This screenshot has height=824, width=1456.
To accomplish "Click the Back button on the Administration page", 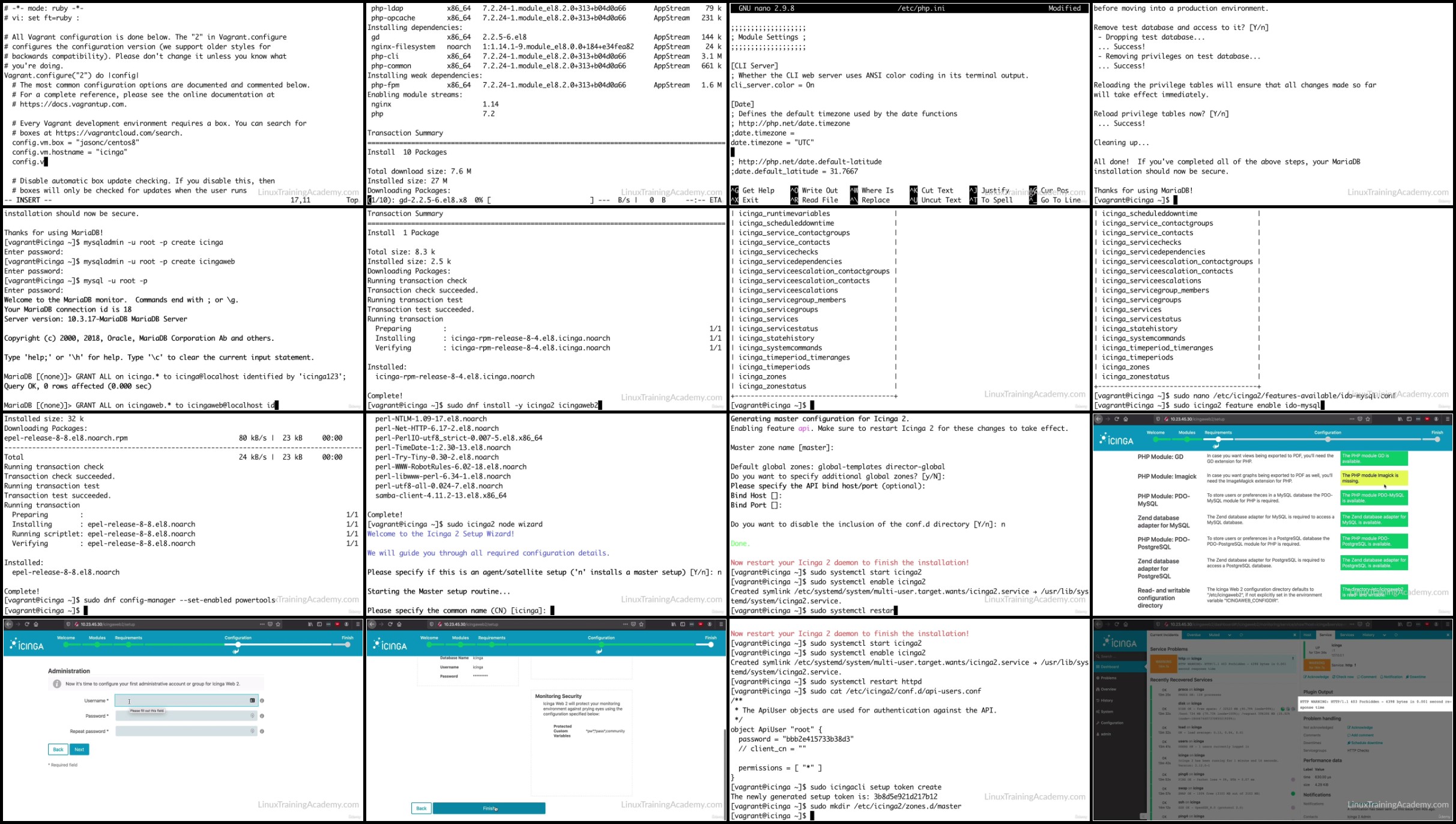I will (58, 749).
